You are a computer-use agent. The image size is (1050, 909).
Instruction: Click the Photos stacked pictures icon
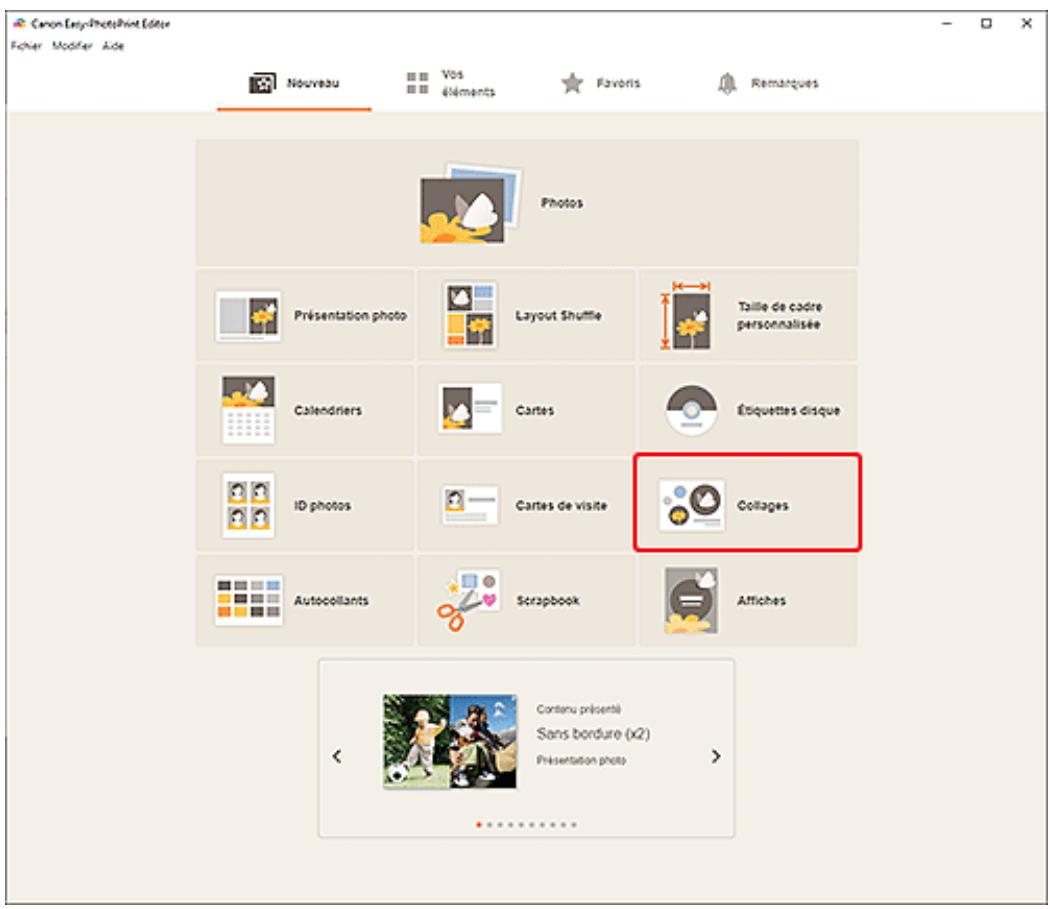click(x=471, y=204)
